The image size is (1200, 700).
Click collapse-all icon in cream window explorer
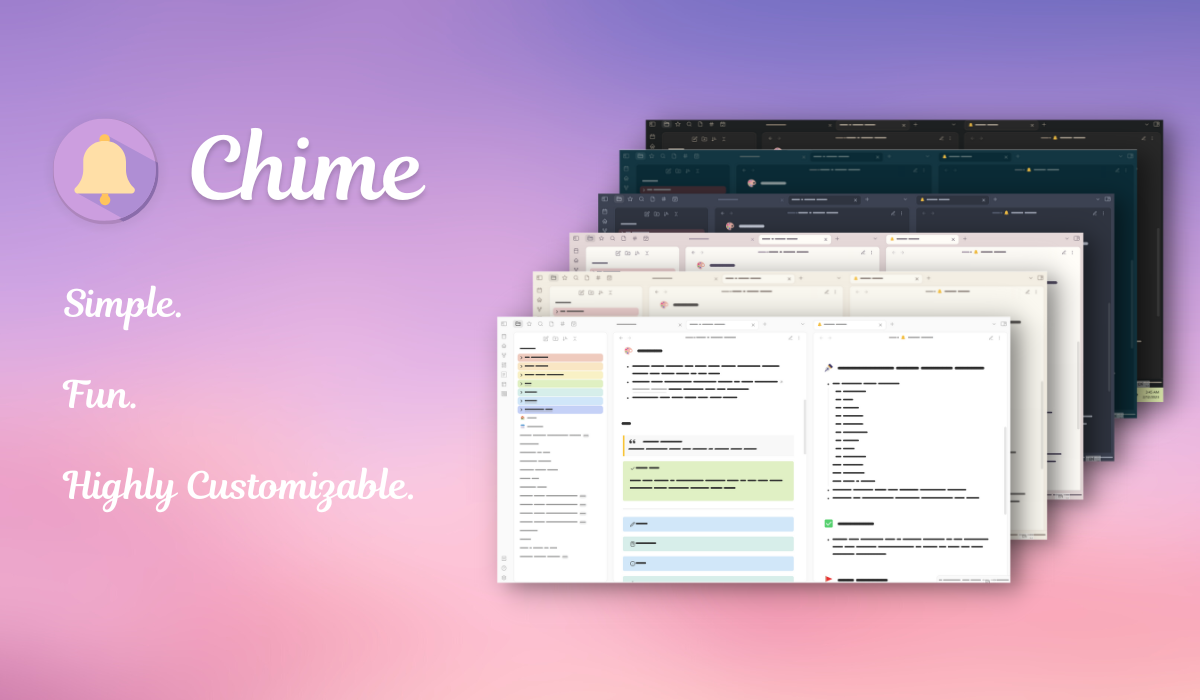(611, 292)
